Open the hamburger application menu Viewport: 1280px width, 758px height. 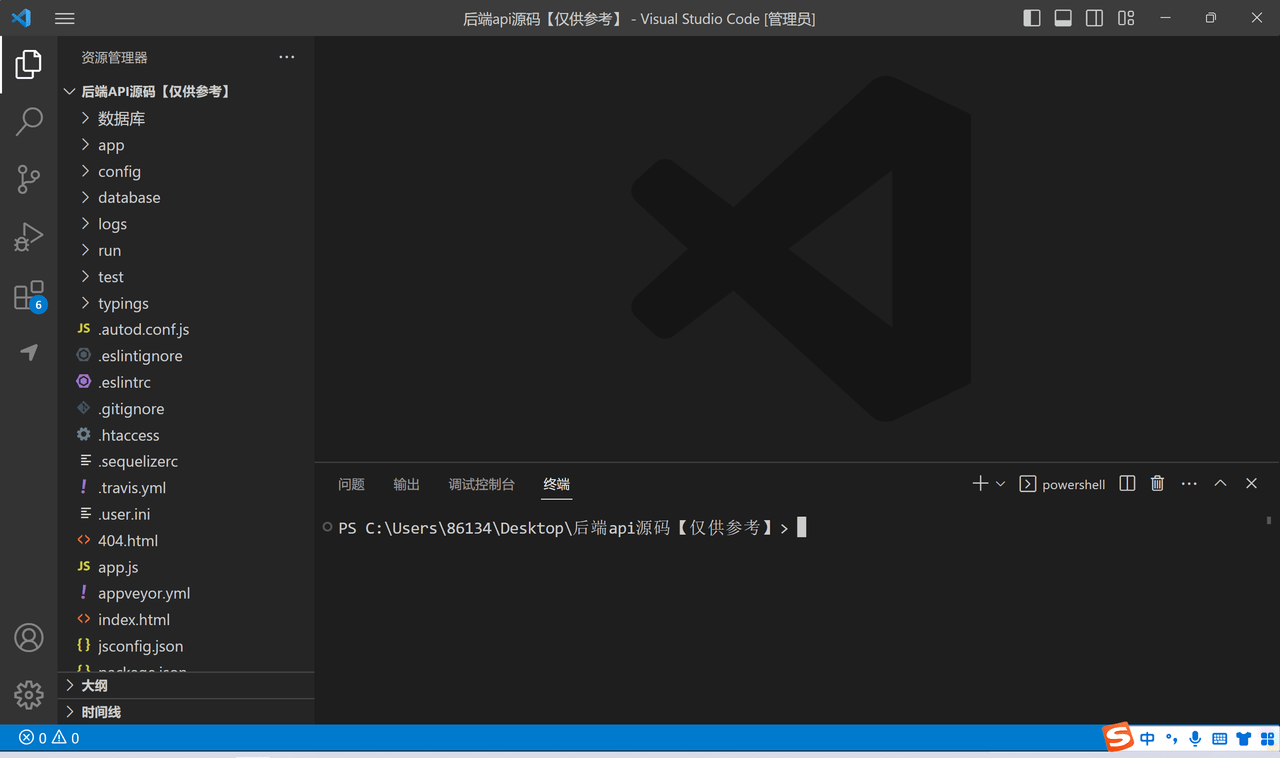65,18
